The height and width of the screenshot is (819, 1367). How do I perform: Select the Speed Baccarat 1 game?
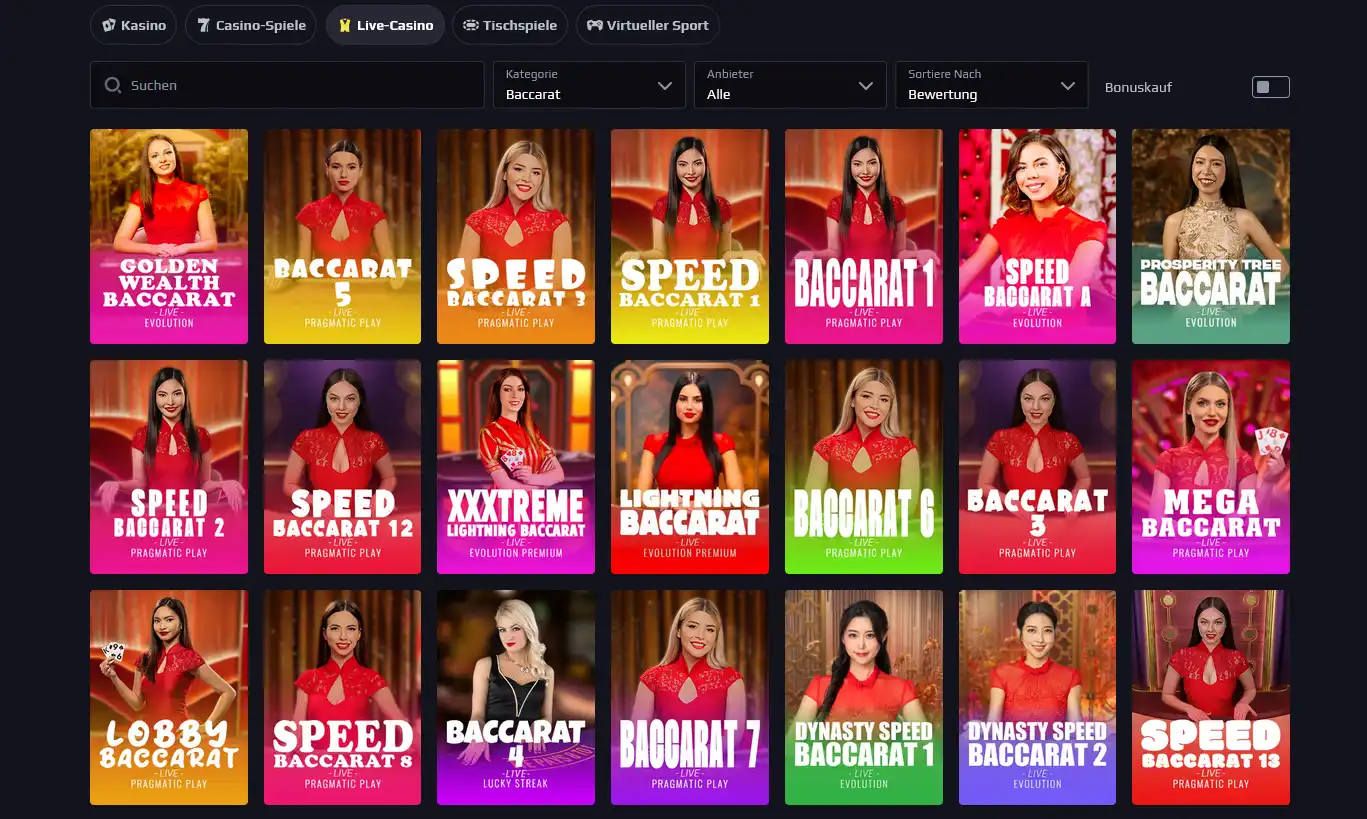[x=690, y=236]
